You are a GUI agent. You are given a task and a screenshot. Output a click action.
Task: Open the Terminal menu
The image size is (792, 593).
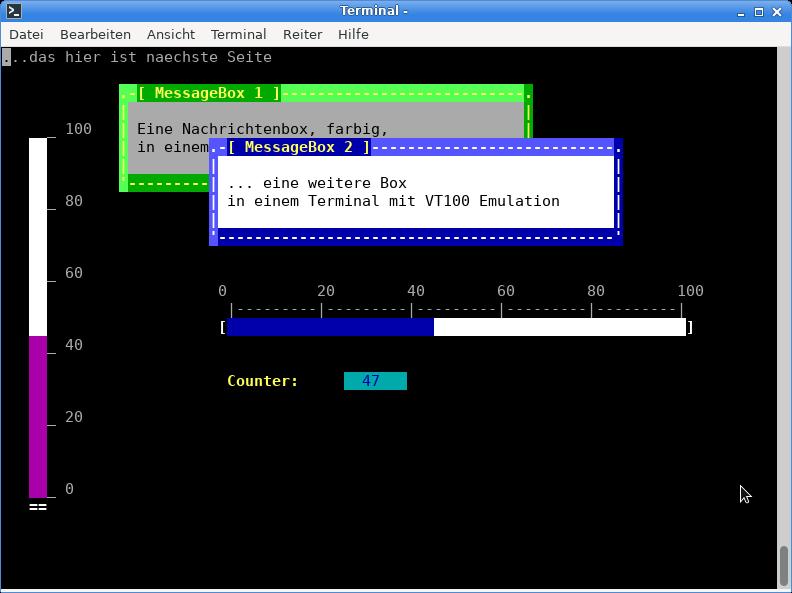238,34
